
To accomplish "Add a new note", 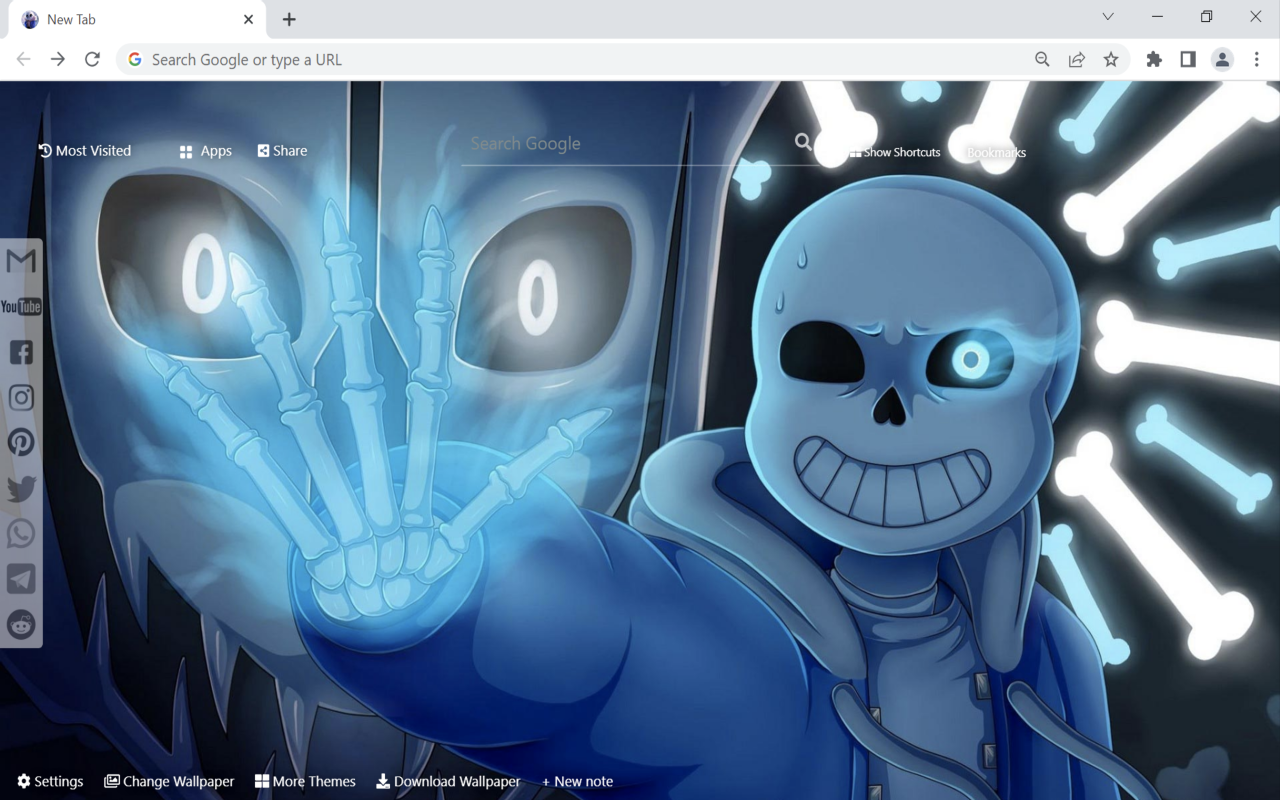I will 577,781.
